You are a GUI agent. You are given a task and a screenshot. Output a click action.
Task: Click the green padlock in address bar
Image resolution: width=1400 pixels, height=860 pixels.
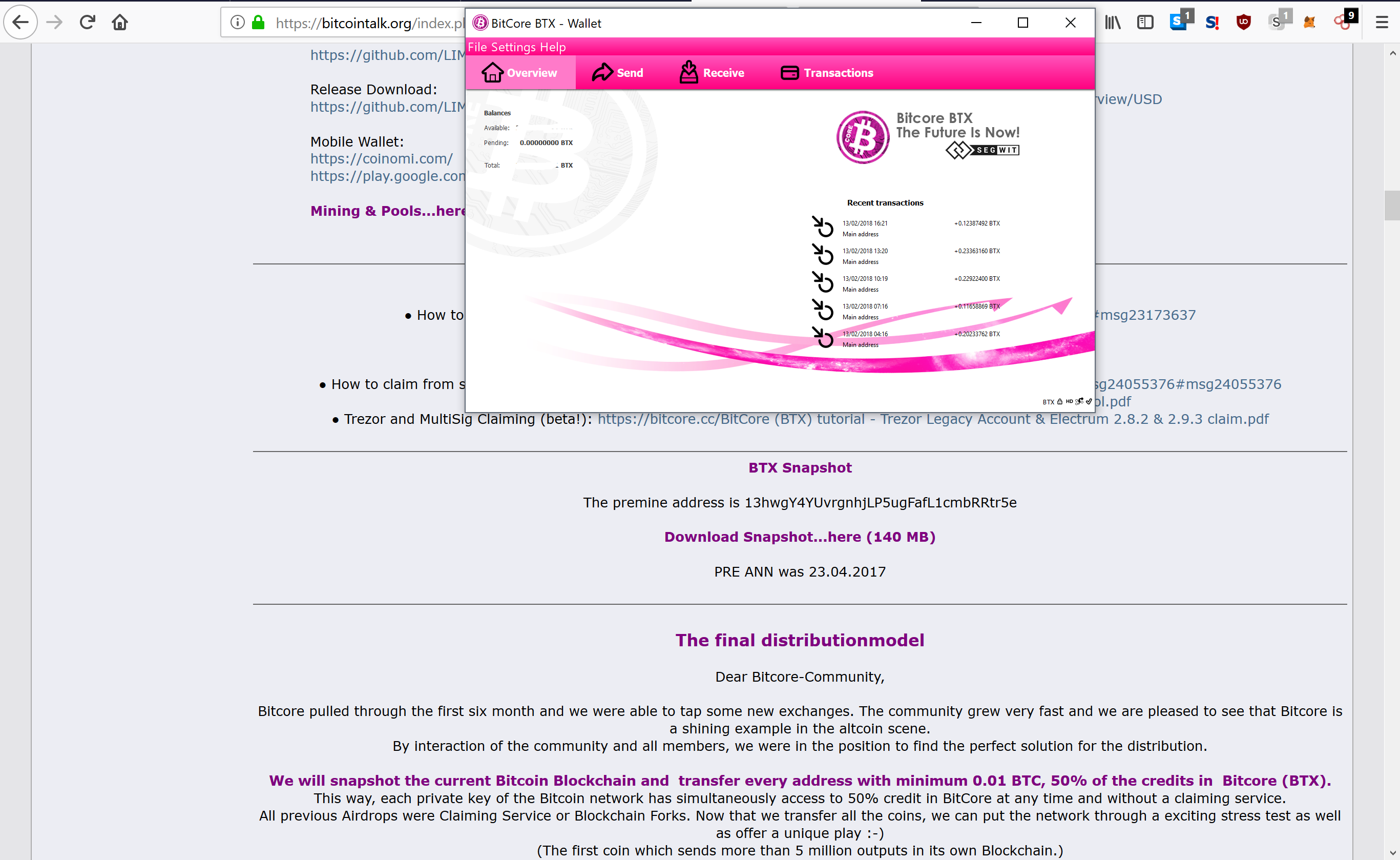pos(259,22)
